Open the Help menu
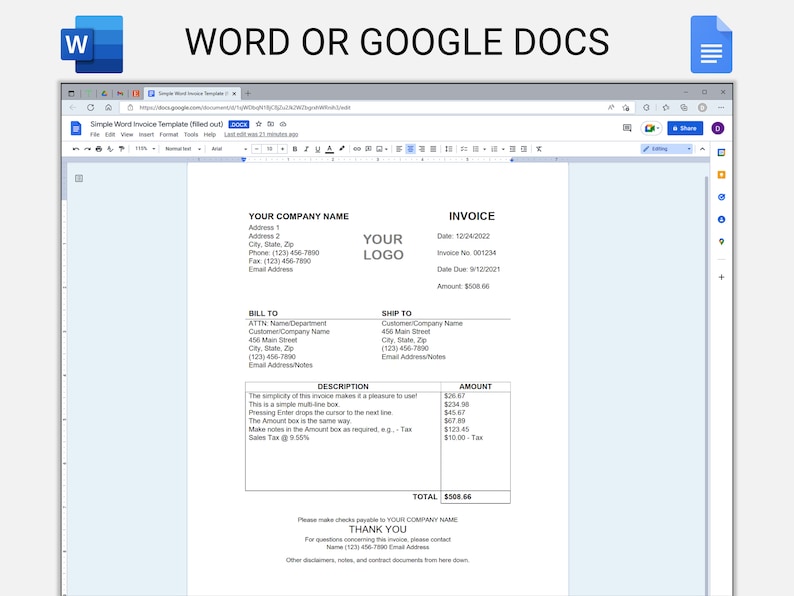The height and width of the screenshot is (596, 794). tap(210, 135)
